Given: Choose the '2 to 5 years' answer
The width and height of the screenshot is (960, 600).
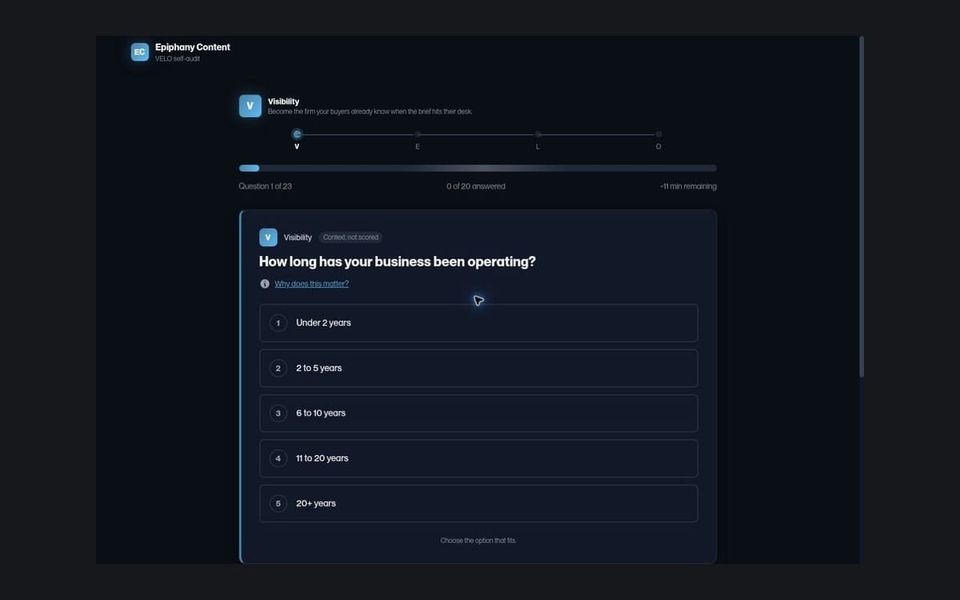Looking at the screenshot, I should pos(478,368).
